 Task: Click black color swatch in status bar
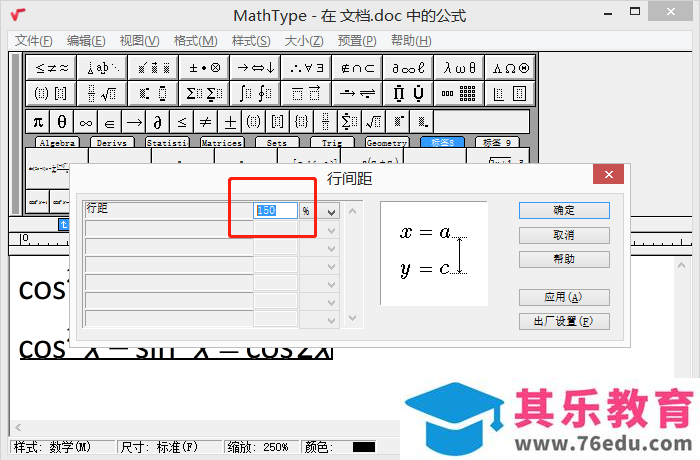[364, 447]
